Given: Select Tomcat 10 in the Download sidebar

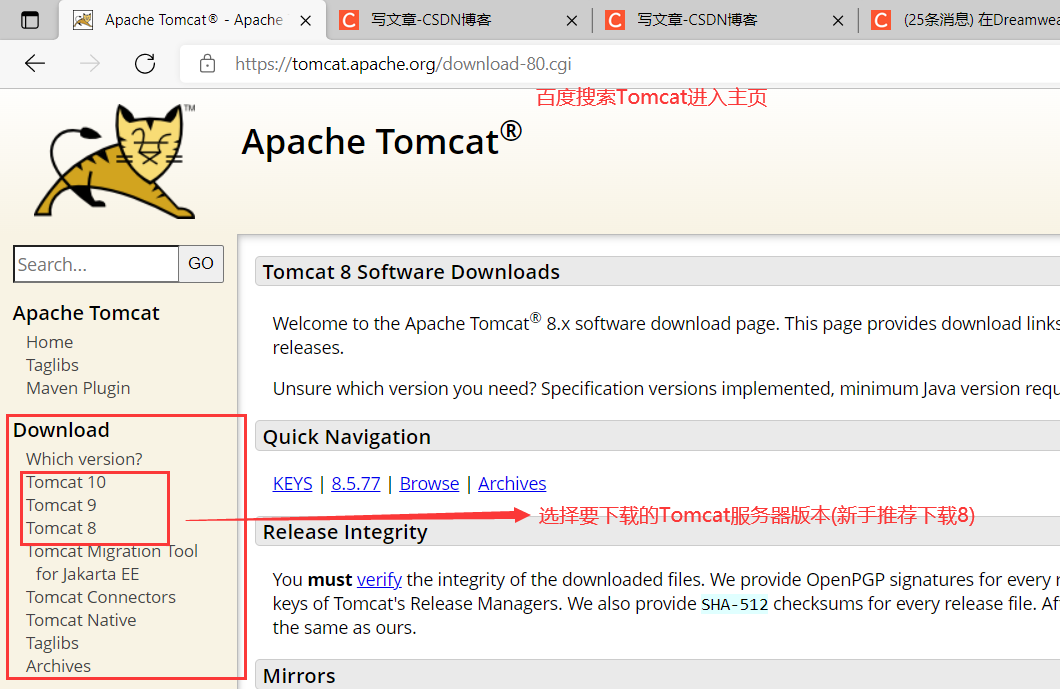Looking at the screenshot, I should (x=66, y=481).
